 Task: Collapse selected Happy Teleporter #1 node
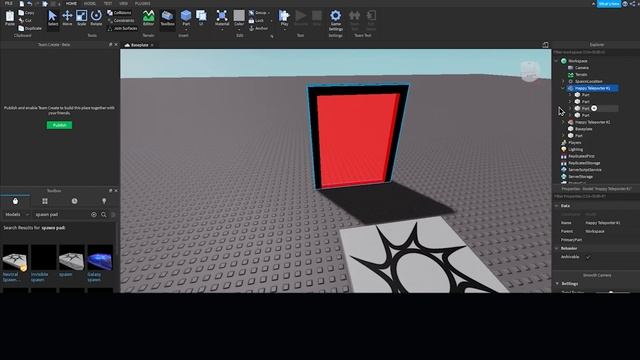[563, 88]
